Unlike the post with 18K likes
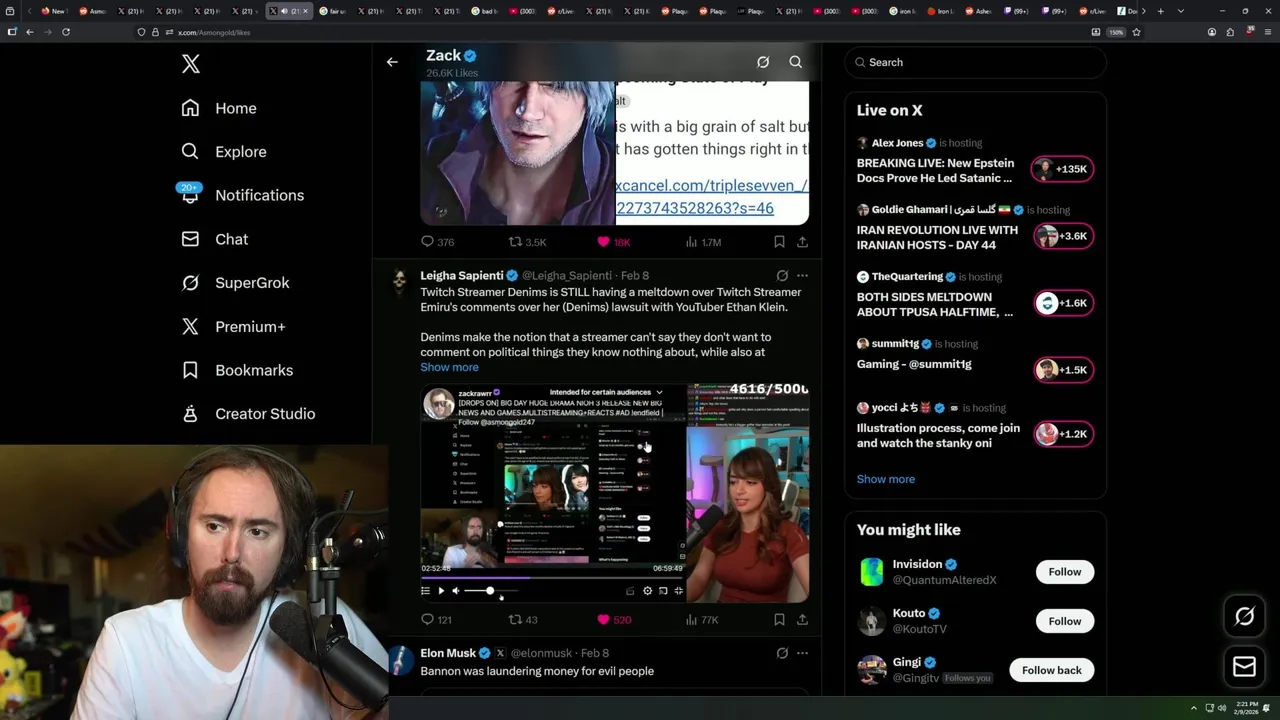 coord(613,242)
